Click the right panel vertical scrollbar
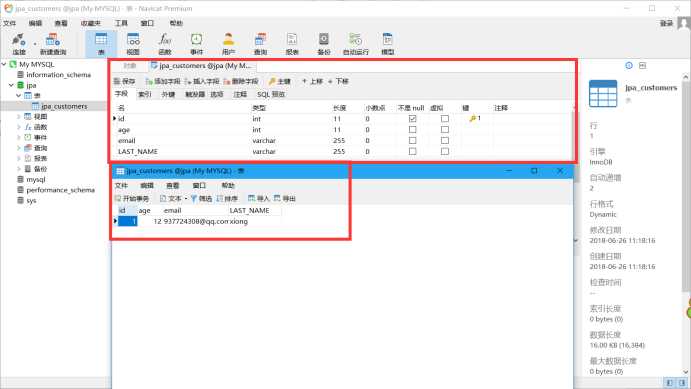The height and width of the screenshot is (389, 691). pos(686,185)
